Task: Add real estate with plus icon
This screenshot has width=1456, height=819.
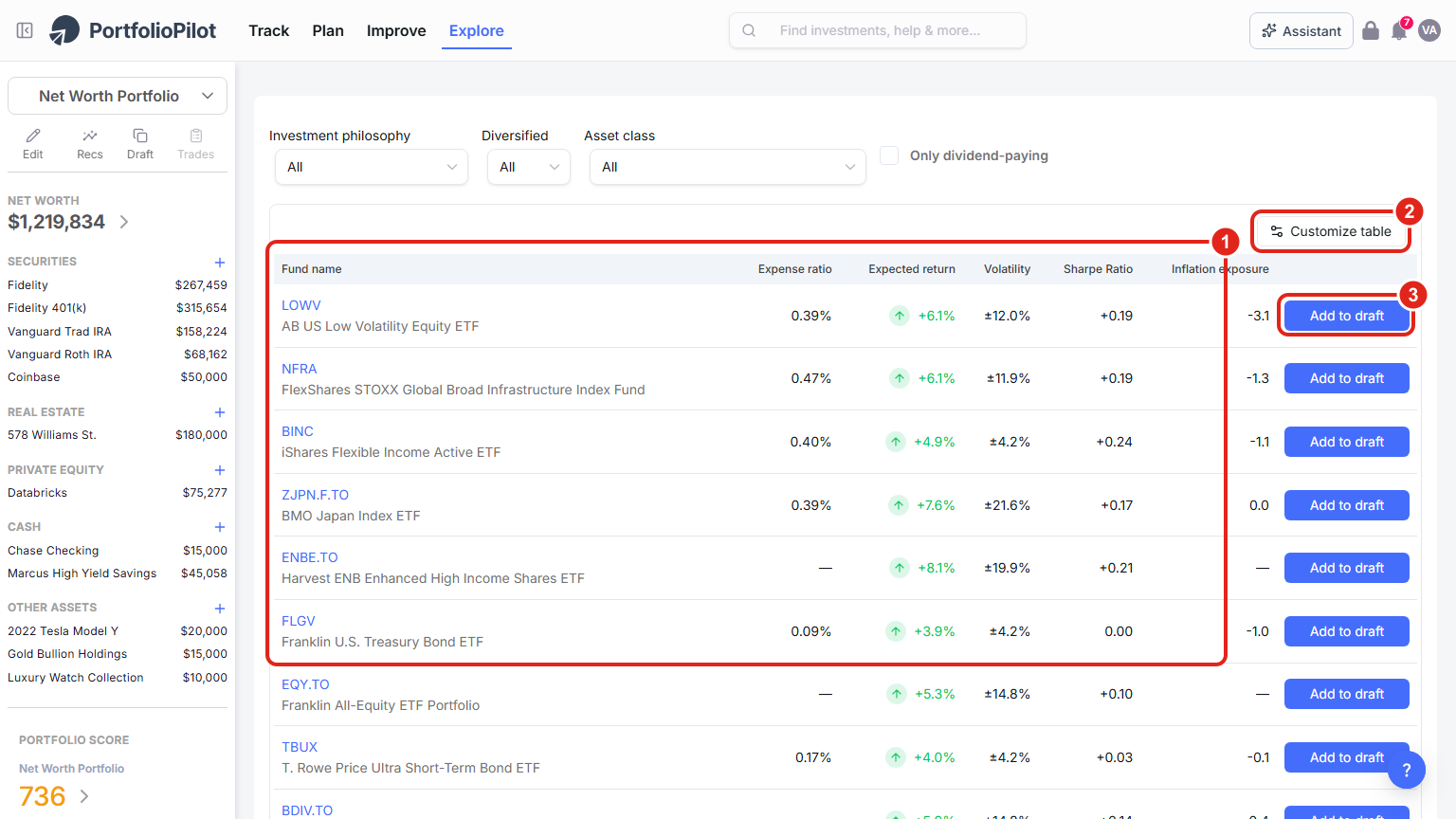Action: coord(220,412)
